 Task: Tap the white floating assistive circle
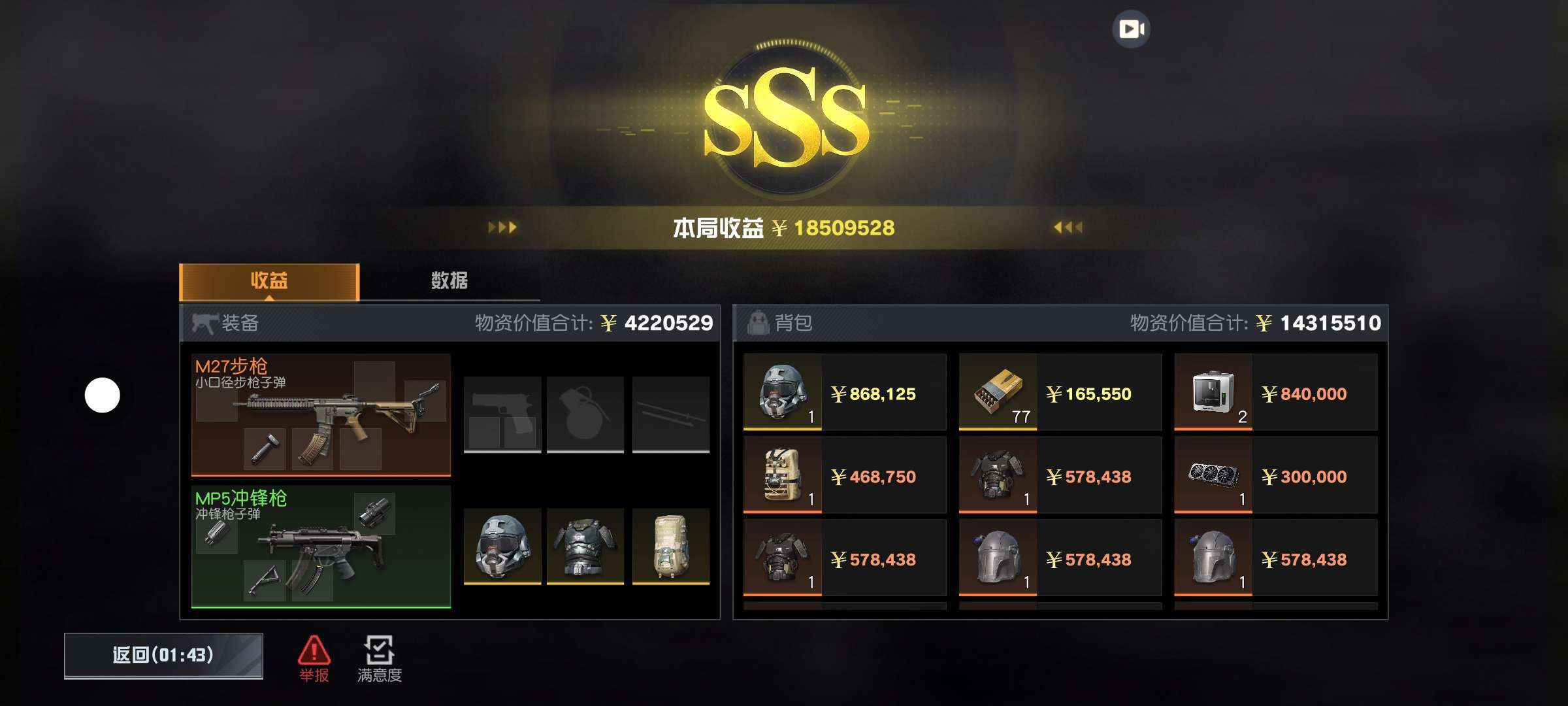tap(103, 395)
